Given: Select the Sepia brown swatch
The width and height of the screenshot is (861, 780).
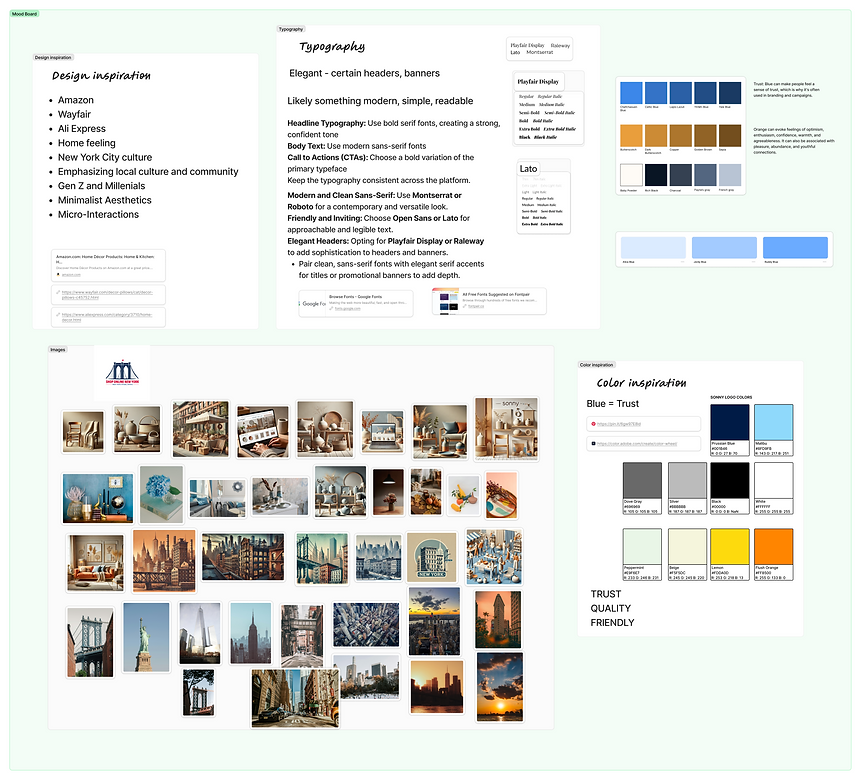Looking at the screenshot, I should point(730,136).
